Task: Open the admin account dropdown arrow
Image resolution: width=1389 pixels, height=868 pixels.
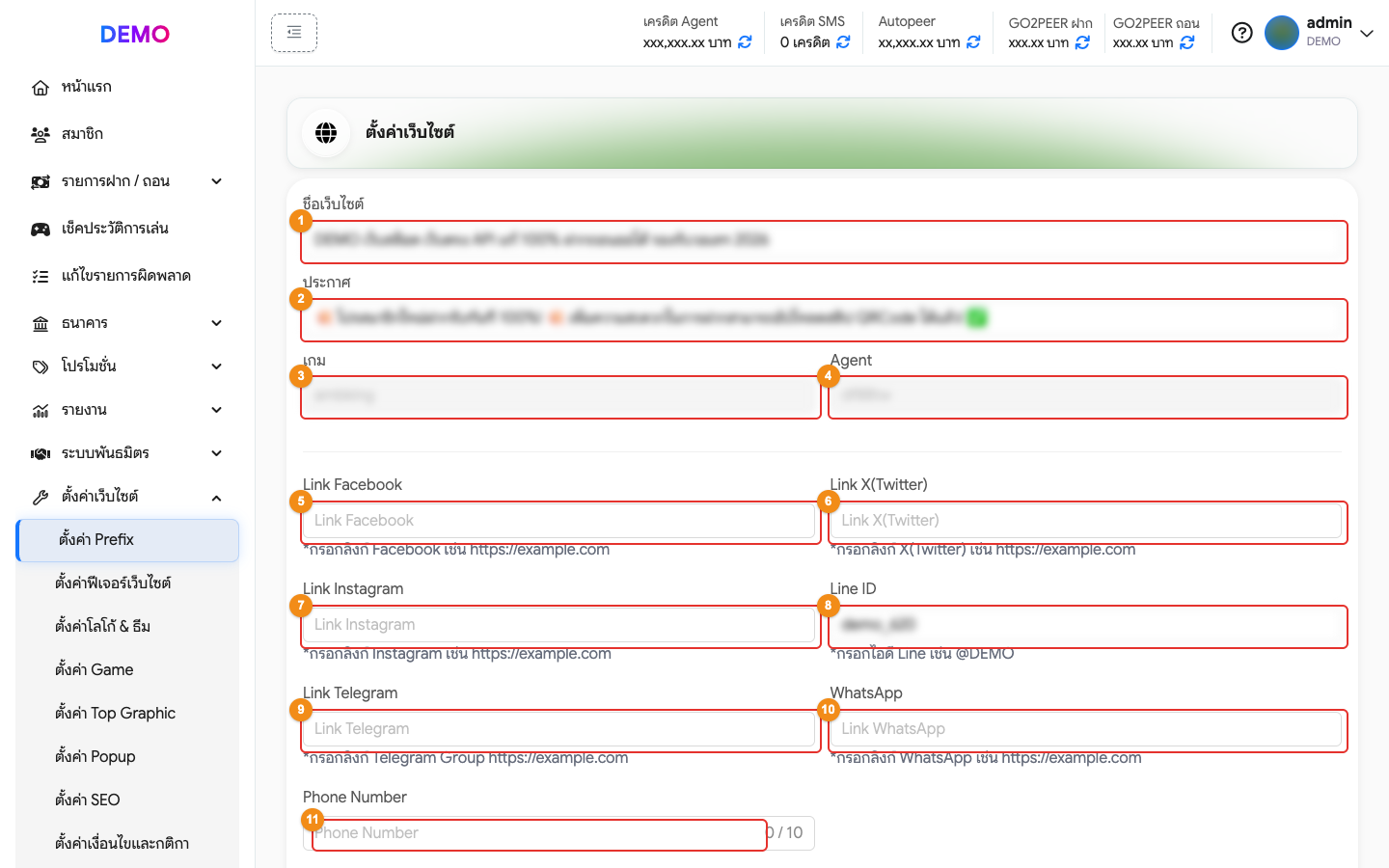Action: [x=1367, y=34]
